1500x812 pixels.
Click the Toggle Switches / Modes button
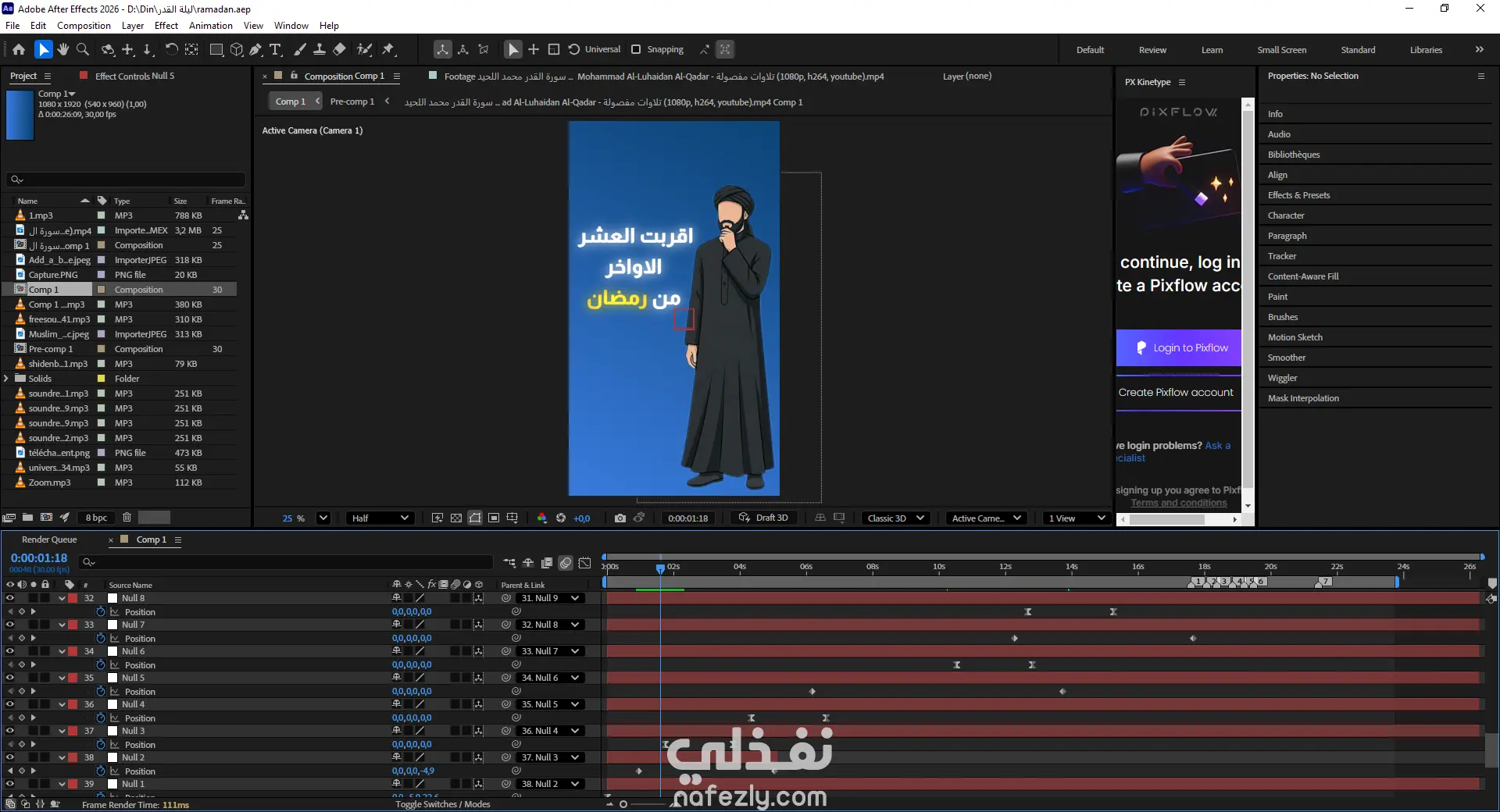tap(443, 804)
